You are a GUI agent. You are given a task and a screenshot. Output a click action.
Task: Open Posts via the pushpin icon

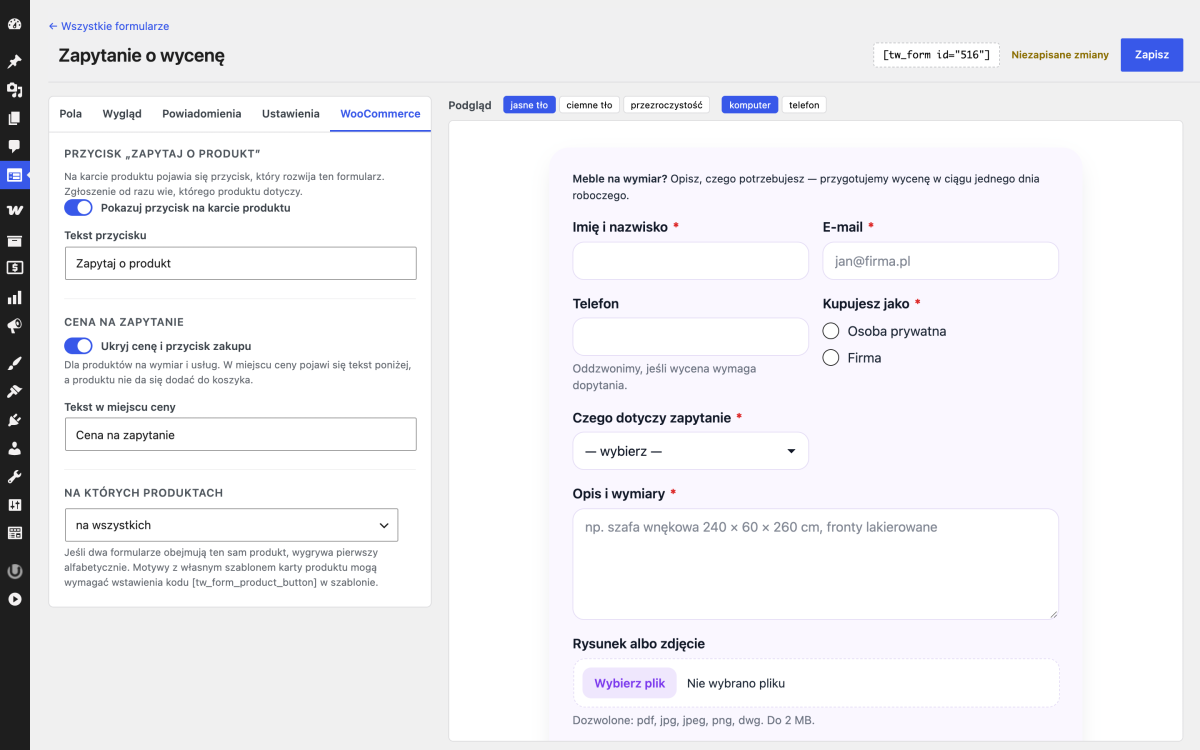pyautogui.click(x=15, y=61)
